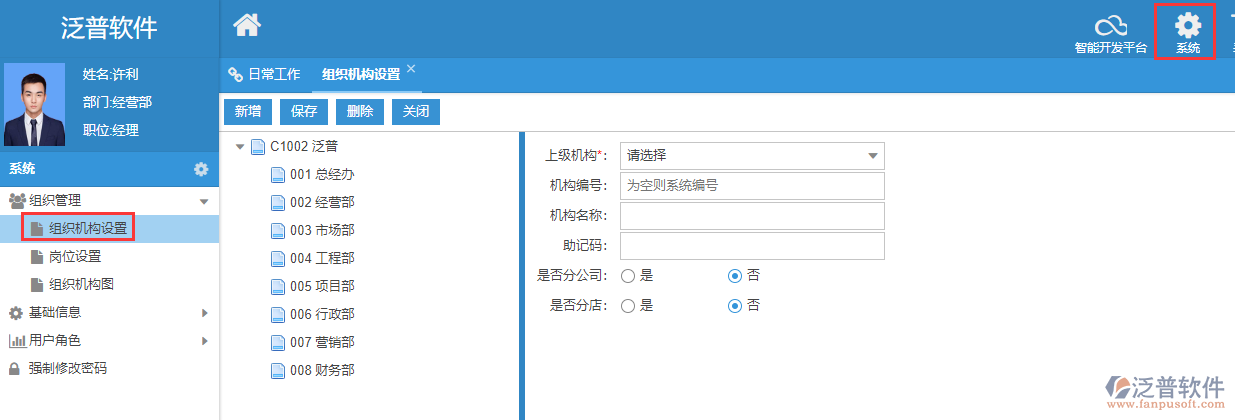The height and width of the screenshot is (420, 1235).
Task: Click the user avatar photo
Action: point(35,105)
